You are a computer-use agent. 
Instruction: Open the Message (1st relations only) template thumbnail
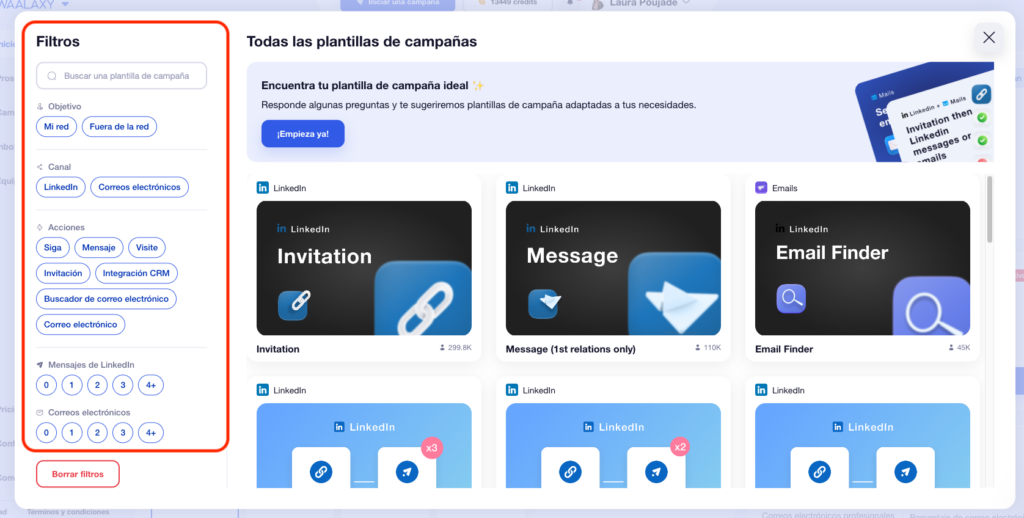click(613, 267)
